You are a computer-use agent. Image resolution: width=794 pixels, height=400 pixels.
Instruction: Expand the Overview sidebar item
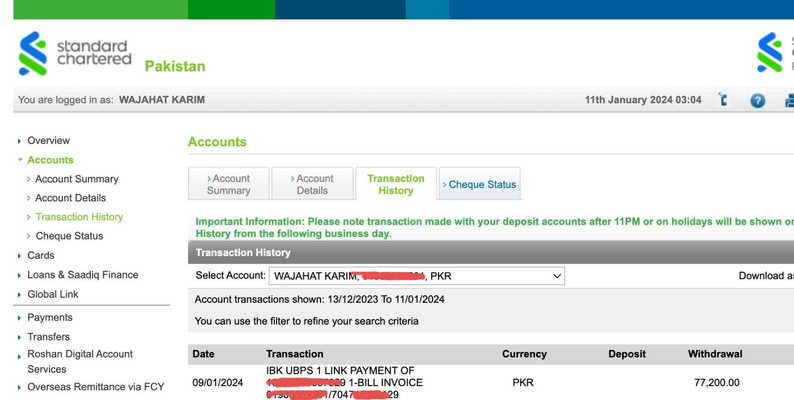(x=48, y=140)
